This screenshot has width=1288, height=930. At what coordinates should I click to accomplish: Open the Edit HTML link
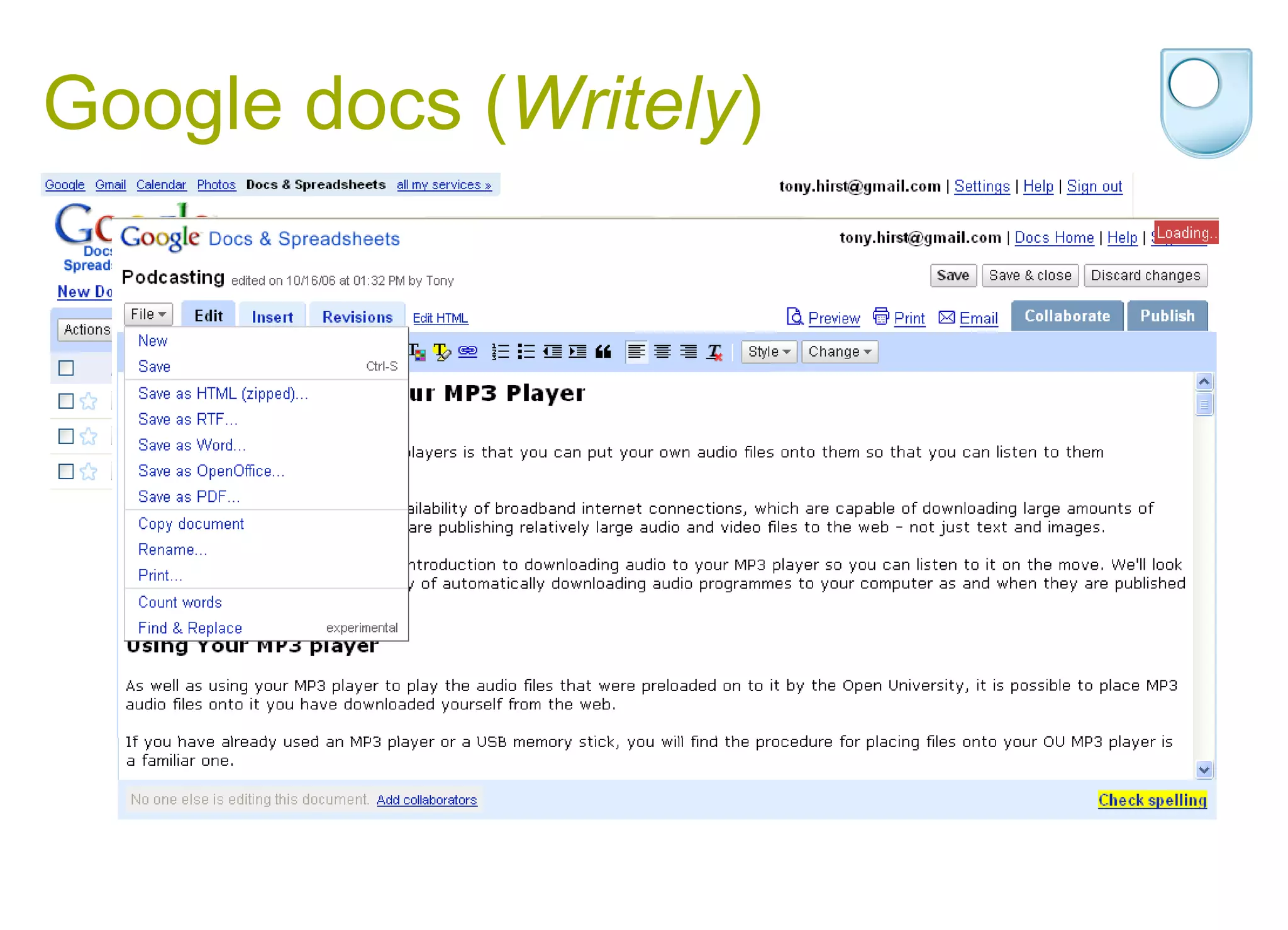coord(440,318)
